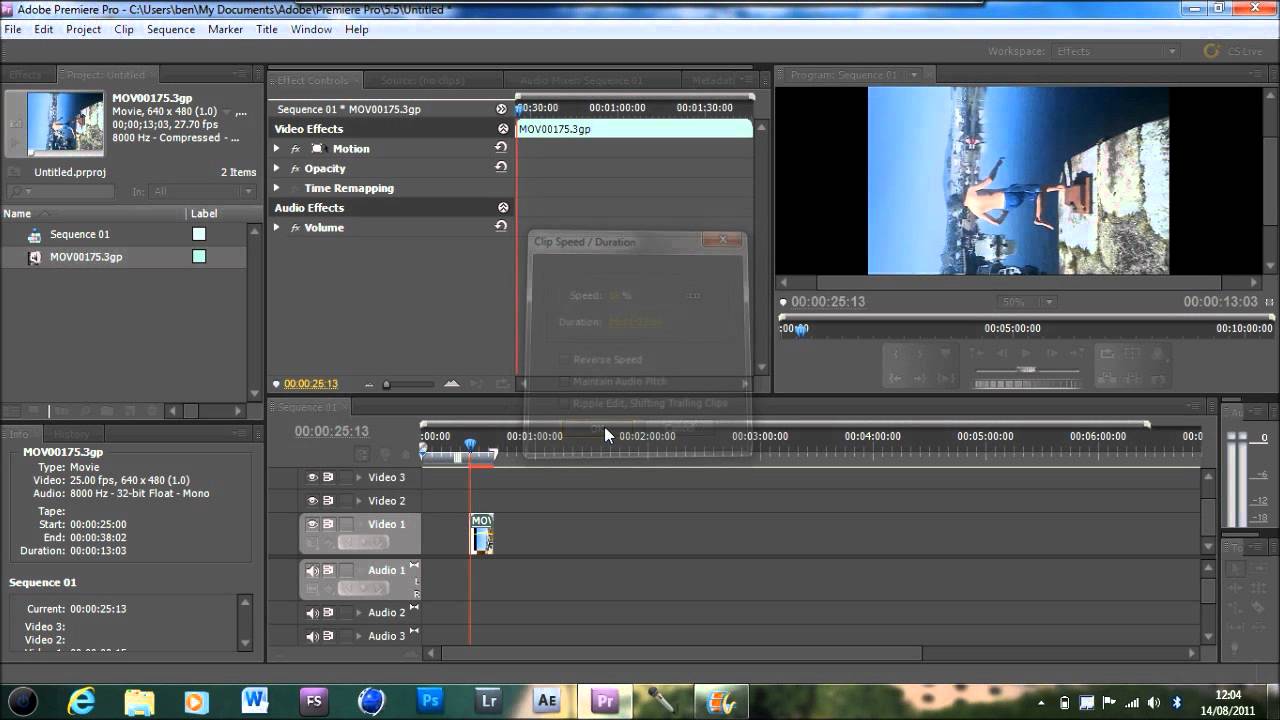Toggle the Opacity fx effect off
1280x720 pixels.
pyautogui.click(x=296, y=168)
